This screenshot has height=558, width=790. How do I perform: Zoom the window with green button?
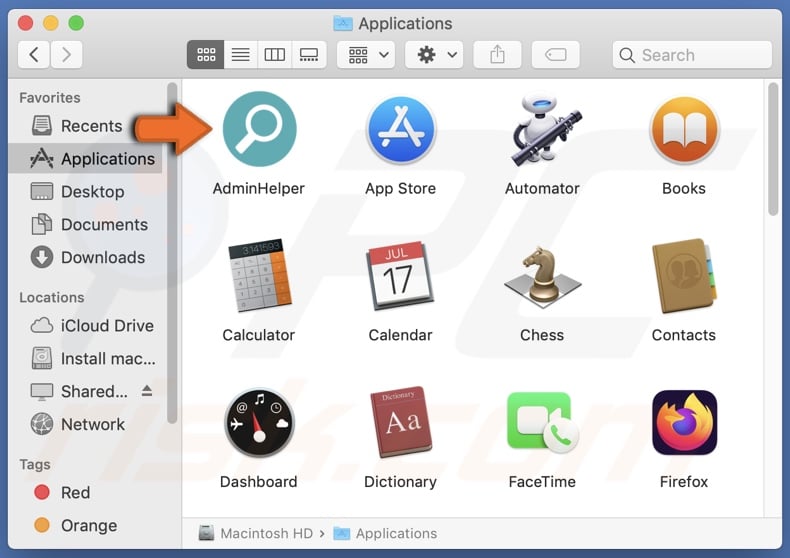(76, 23)
